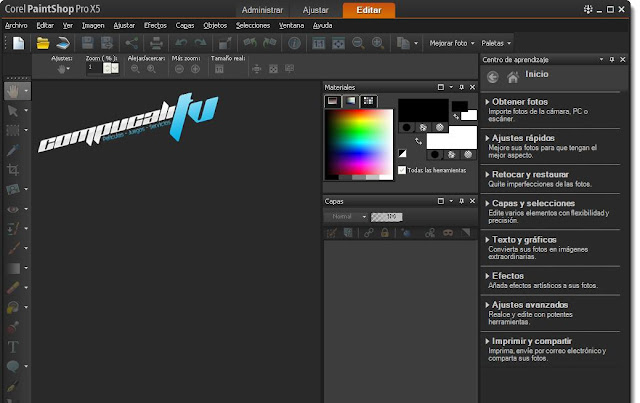The height and width of the screenshot is (403, 640).
Task: Open the Imagen menu
Action: coord(93,25)
